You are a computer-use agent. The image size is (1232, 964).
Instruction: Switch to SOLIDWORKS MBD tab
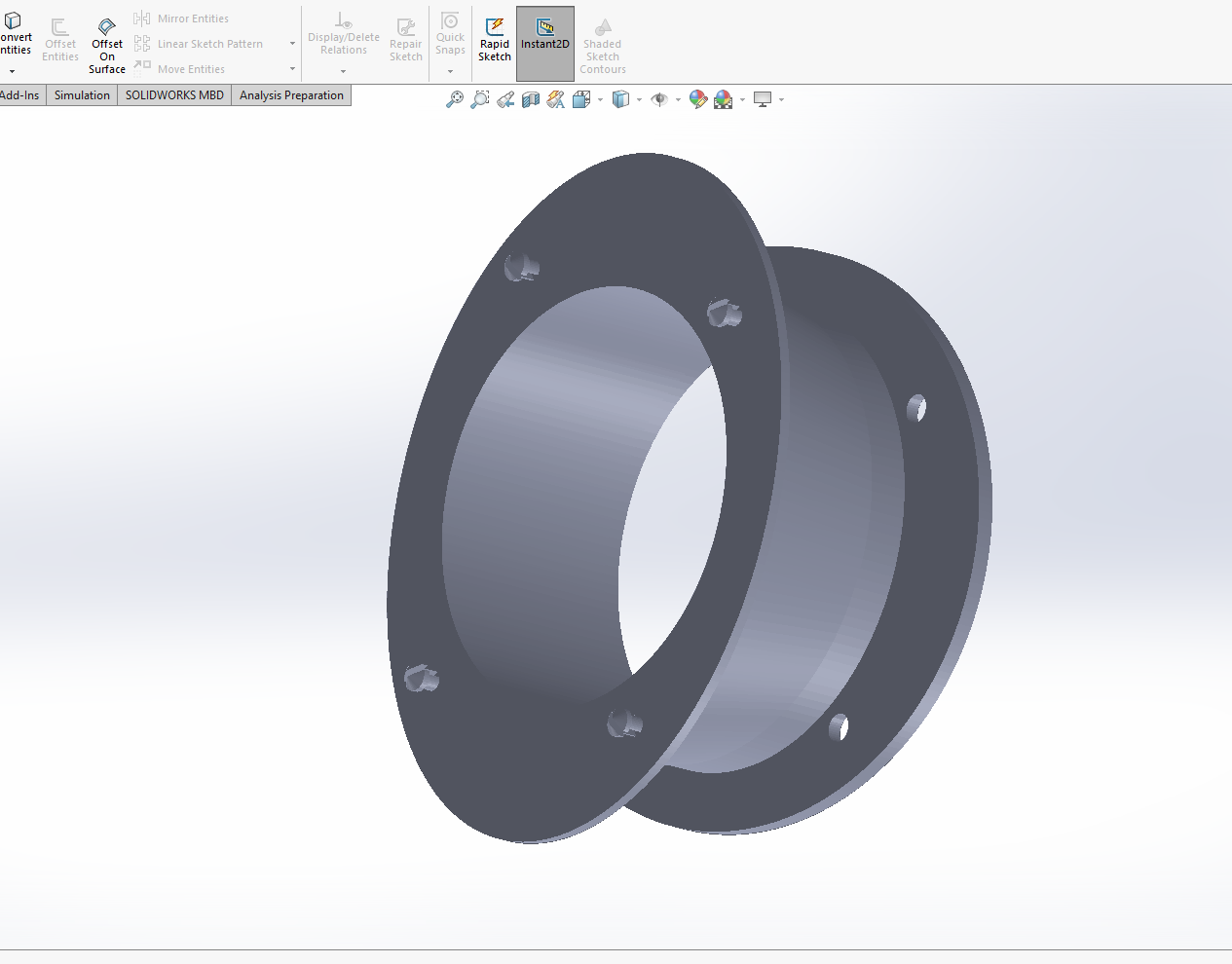point(174,95)
